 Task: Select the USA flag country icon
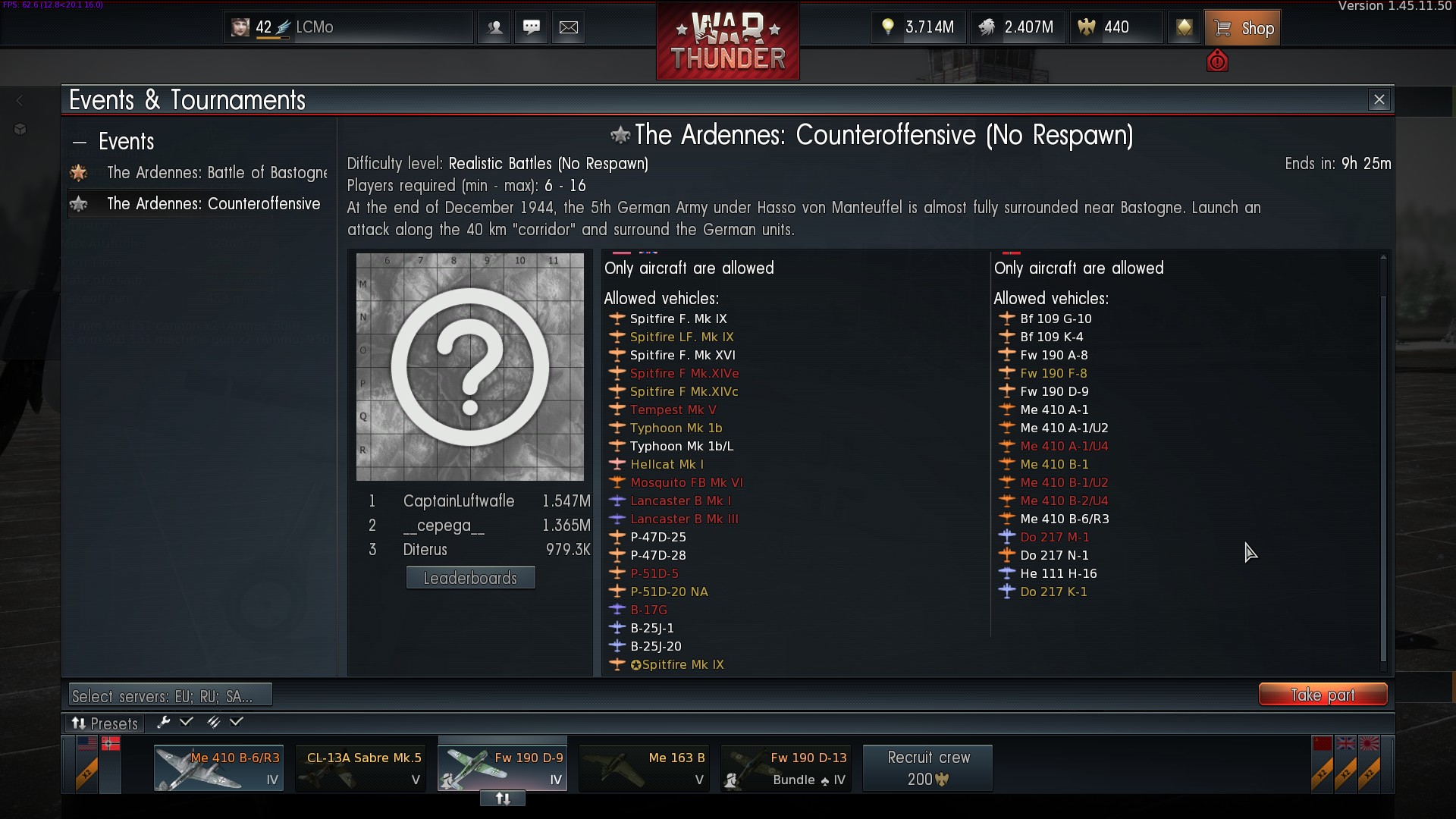(87, 743)
